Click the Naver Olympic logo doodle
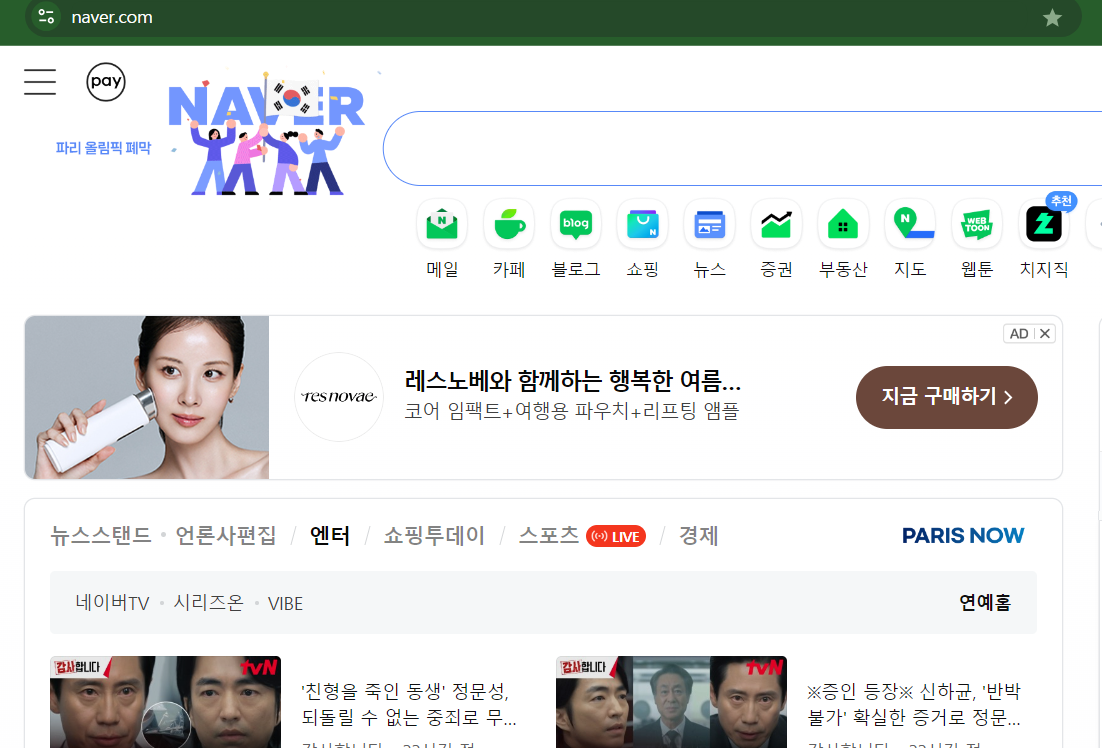The image size is (1102, 748). (x=267, y=134)
